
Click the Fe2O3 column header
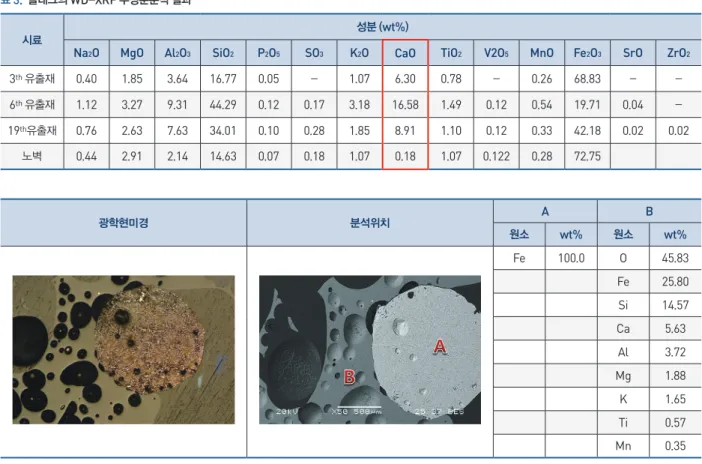point(587,53)
